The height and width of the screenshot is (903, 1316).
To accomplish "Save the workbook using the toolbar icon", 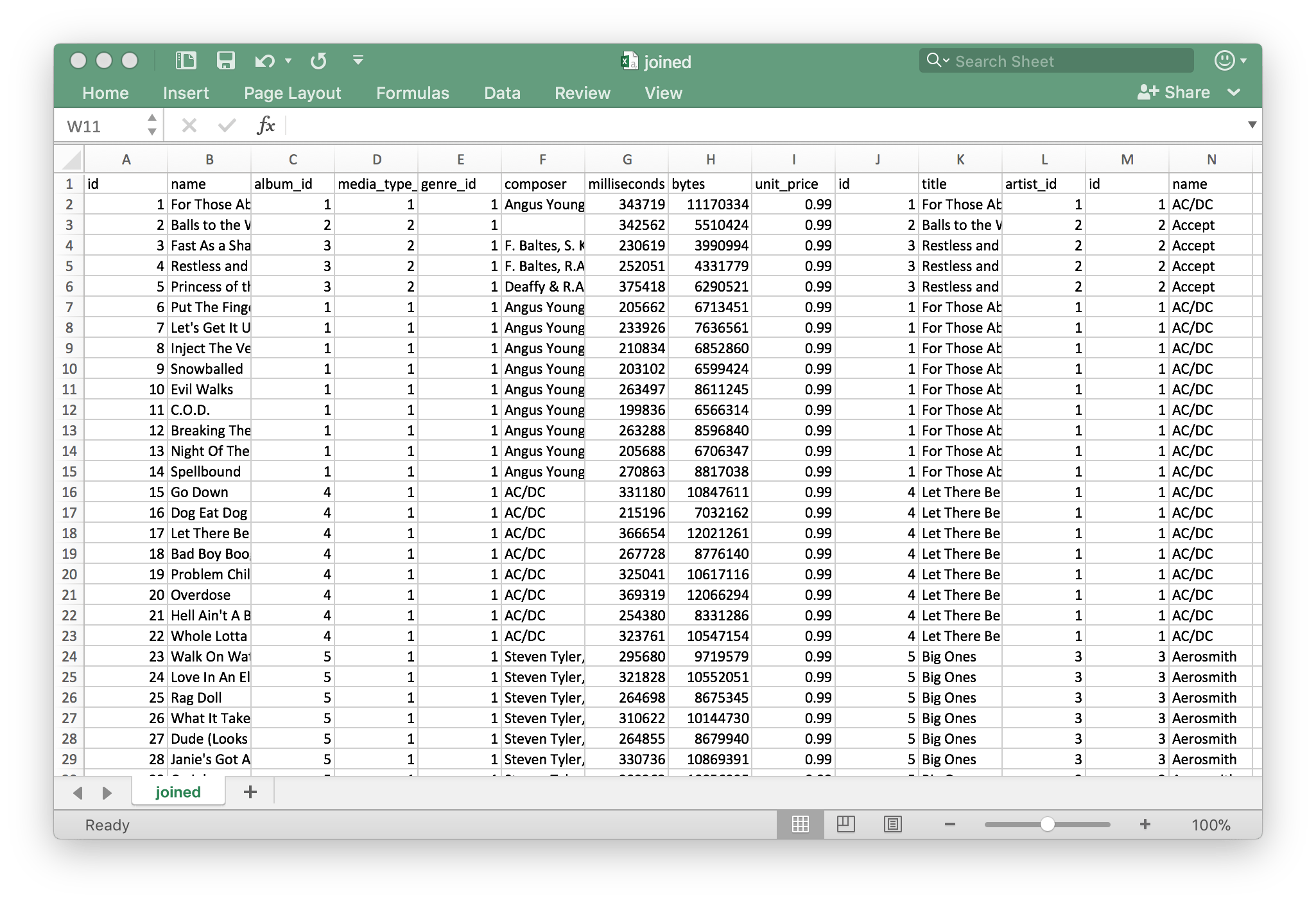I will point(226,60).
